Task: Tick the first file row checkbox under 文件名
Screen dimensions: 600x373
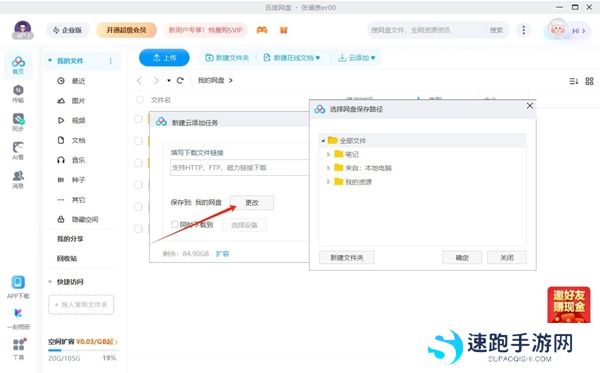Action: coord(138,119)
